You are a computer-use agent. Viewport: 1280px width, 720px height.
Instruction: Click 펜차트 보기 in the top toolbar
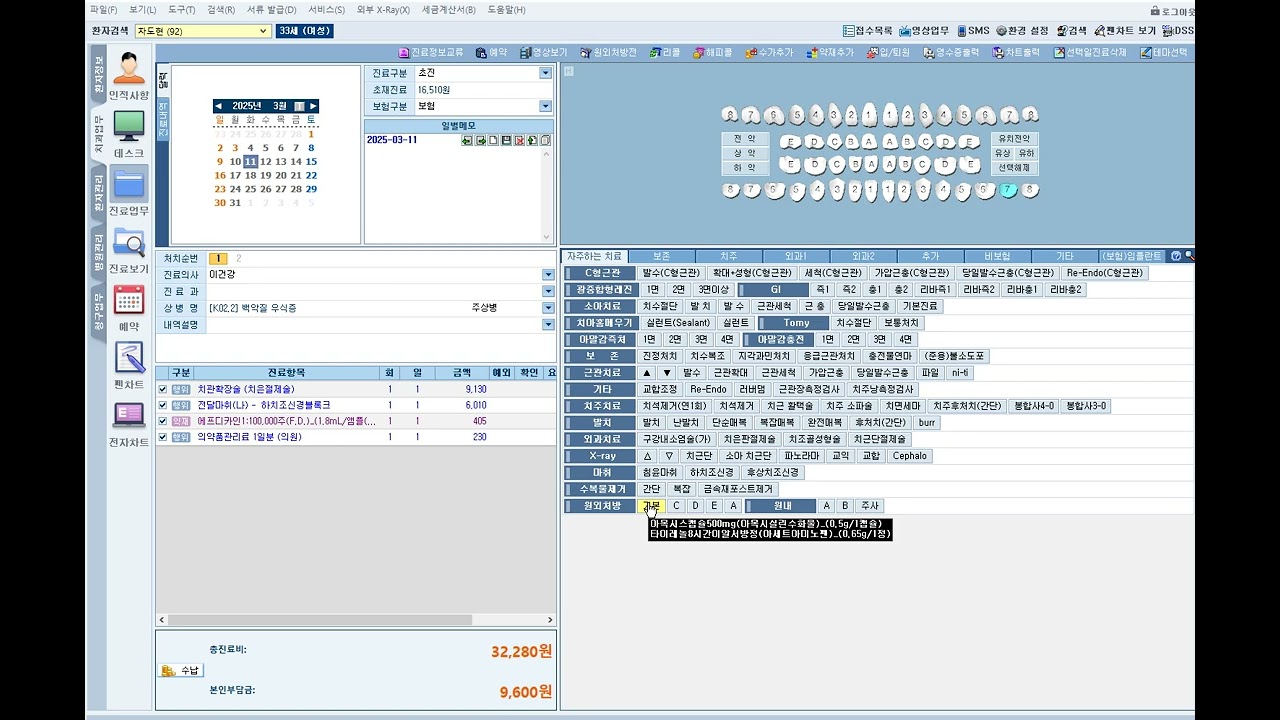(1125, 31)
